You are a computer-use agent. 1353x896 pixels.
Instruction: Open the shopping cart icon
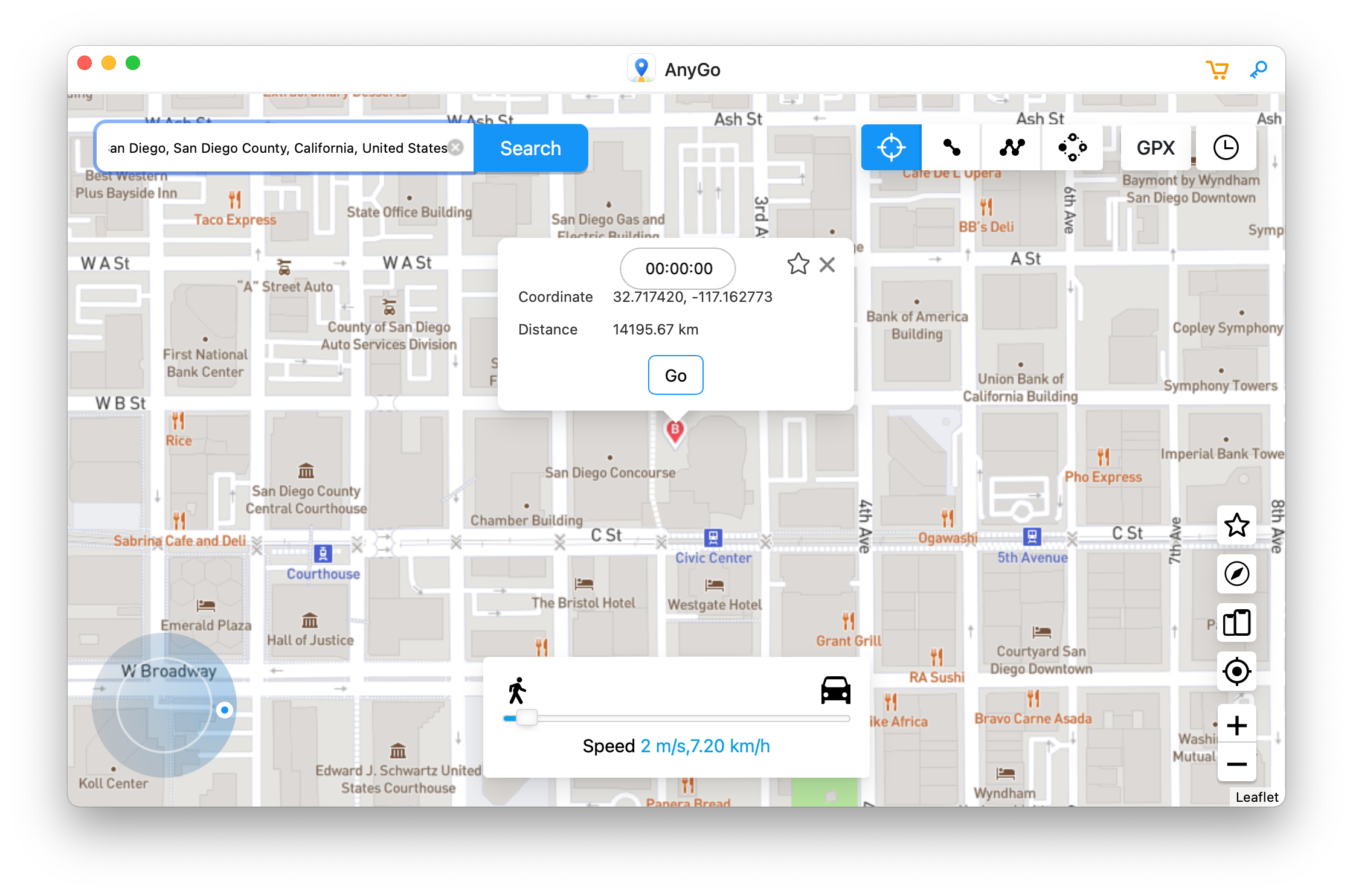click(x=1218, y=69)
